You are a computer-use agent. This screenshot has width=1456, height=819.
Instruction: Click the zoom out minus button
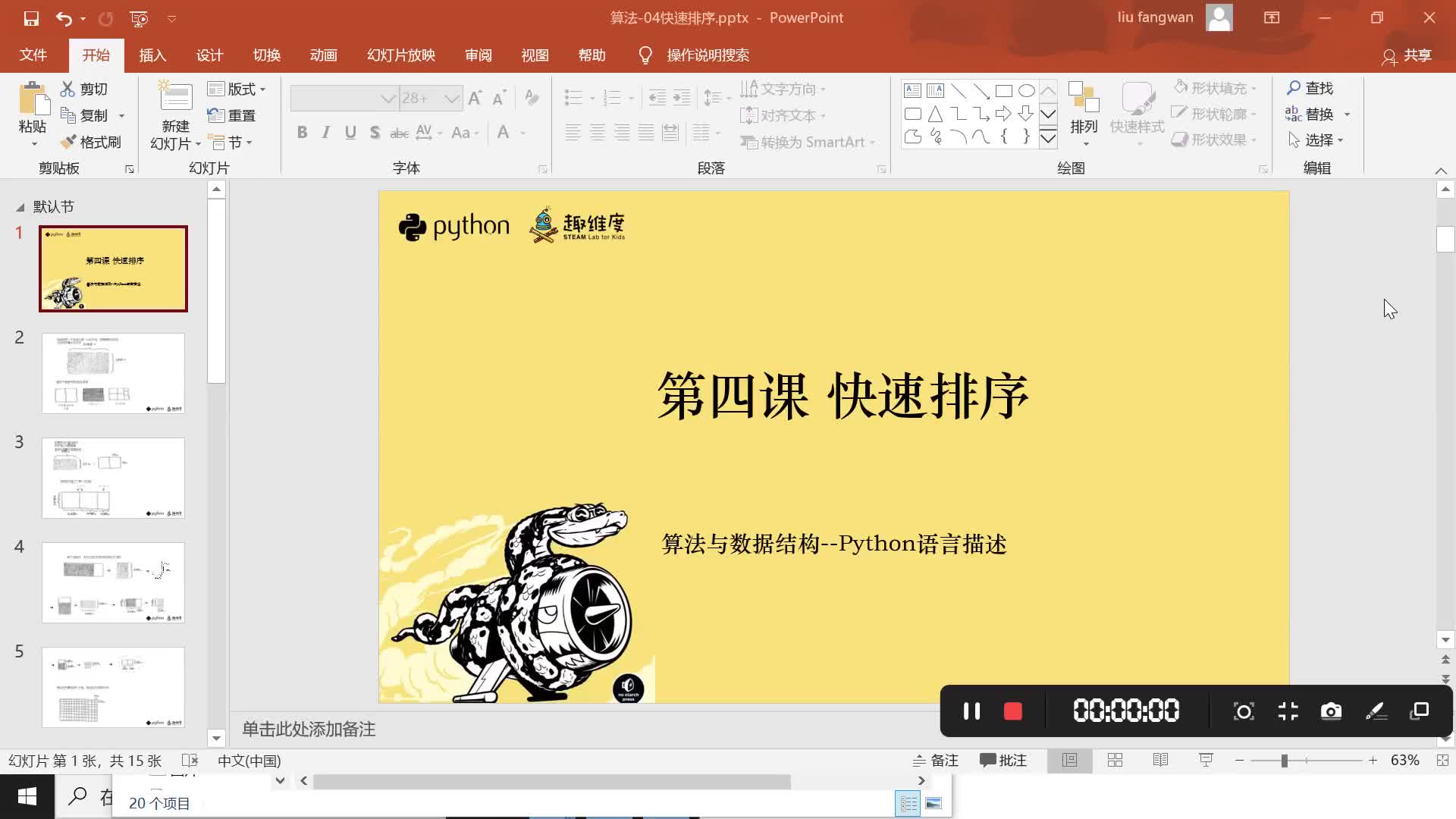[1239, 761]
